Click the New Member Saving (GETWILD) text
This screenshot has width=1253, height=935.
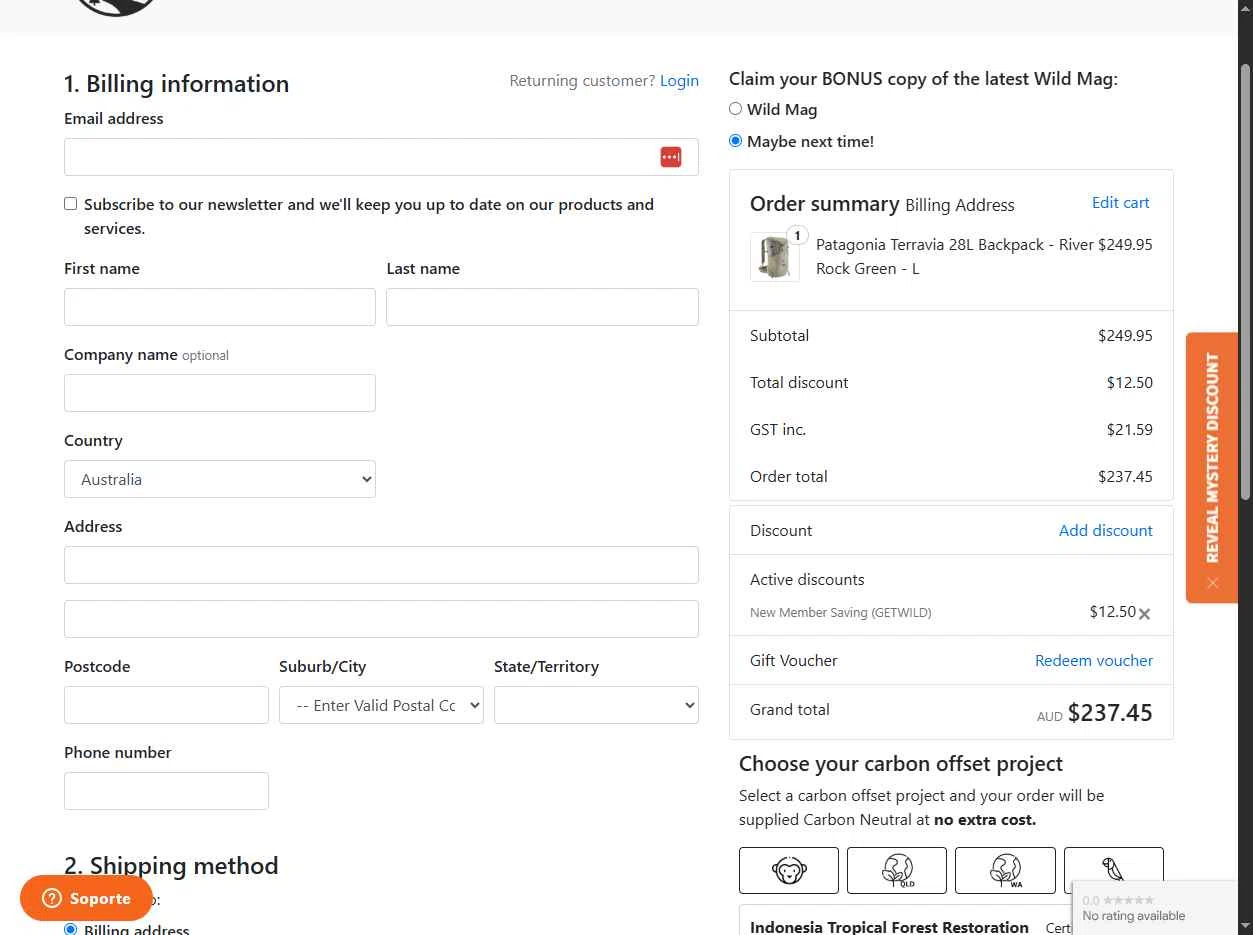point(840,613)
